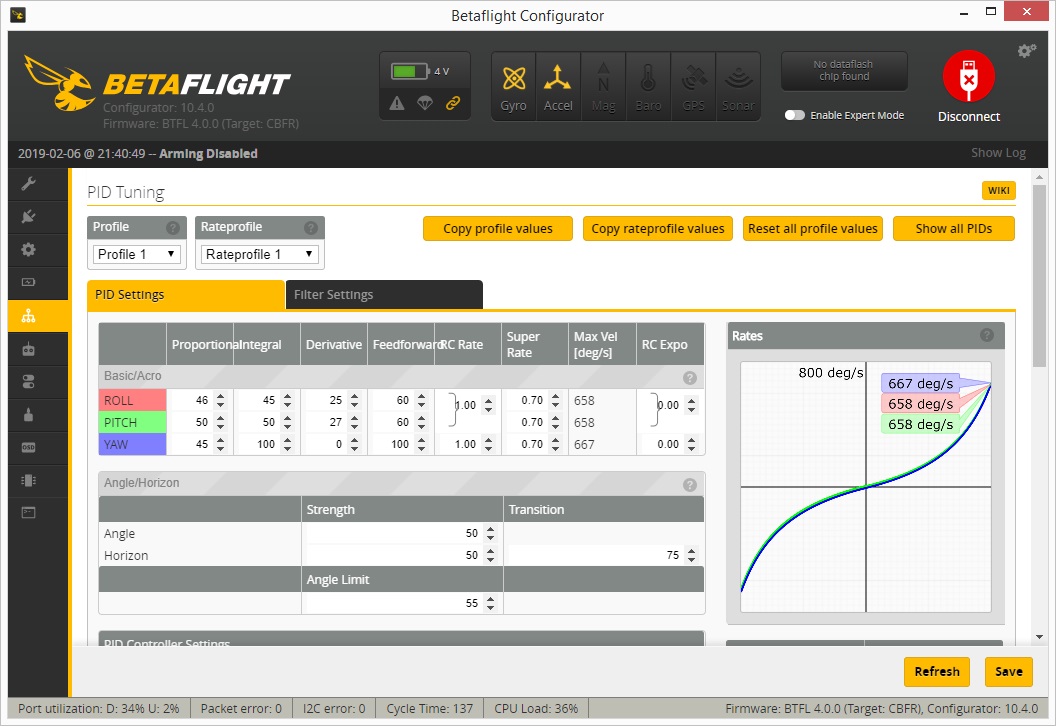This screenshot has width=1056, height=726.
Task: Click the YAW RC Expo field
Action: 669,444
